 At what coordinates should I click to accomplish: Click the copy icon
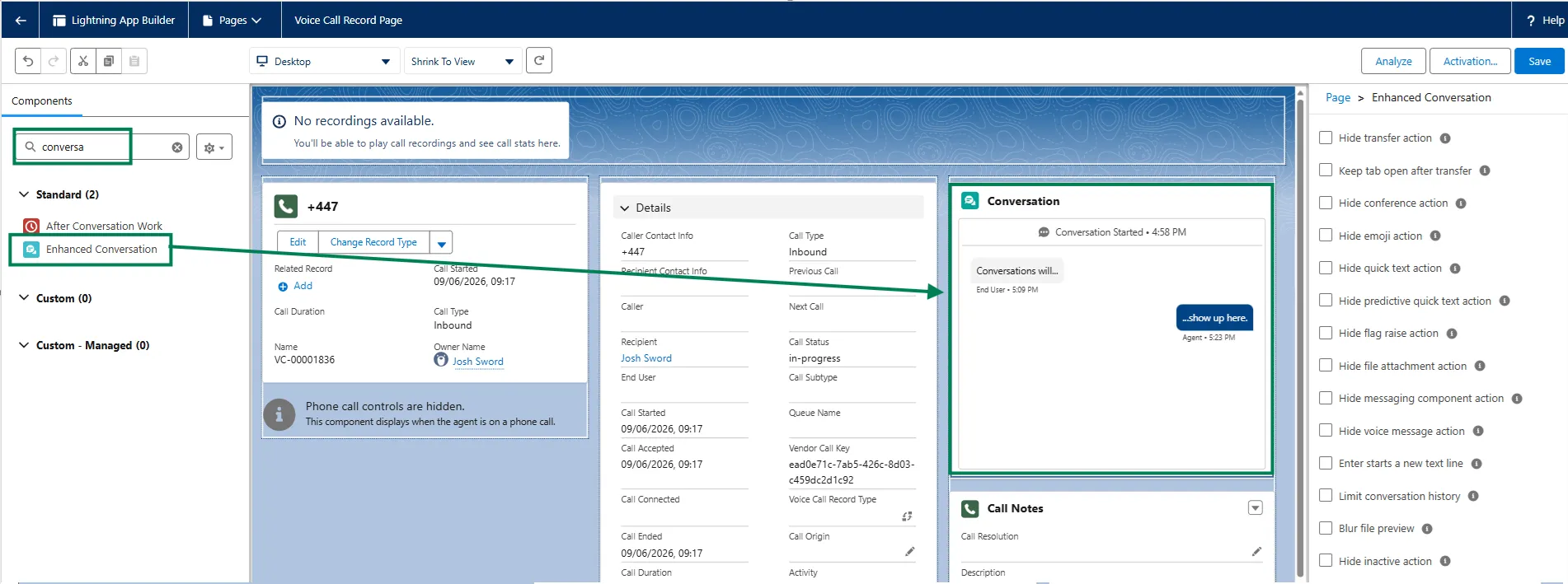(109, 61)
